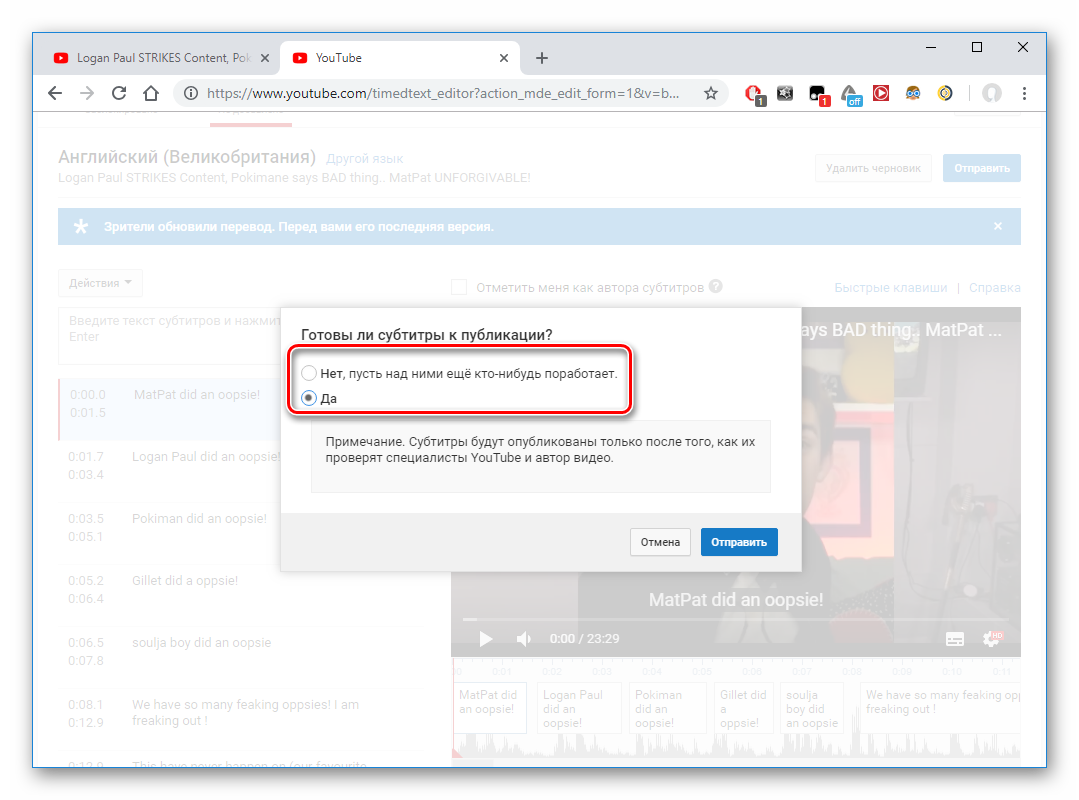The height and width of the screenshot is (800, 1079).
Task: Click the video progress bar
Action: (735, 619)
